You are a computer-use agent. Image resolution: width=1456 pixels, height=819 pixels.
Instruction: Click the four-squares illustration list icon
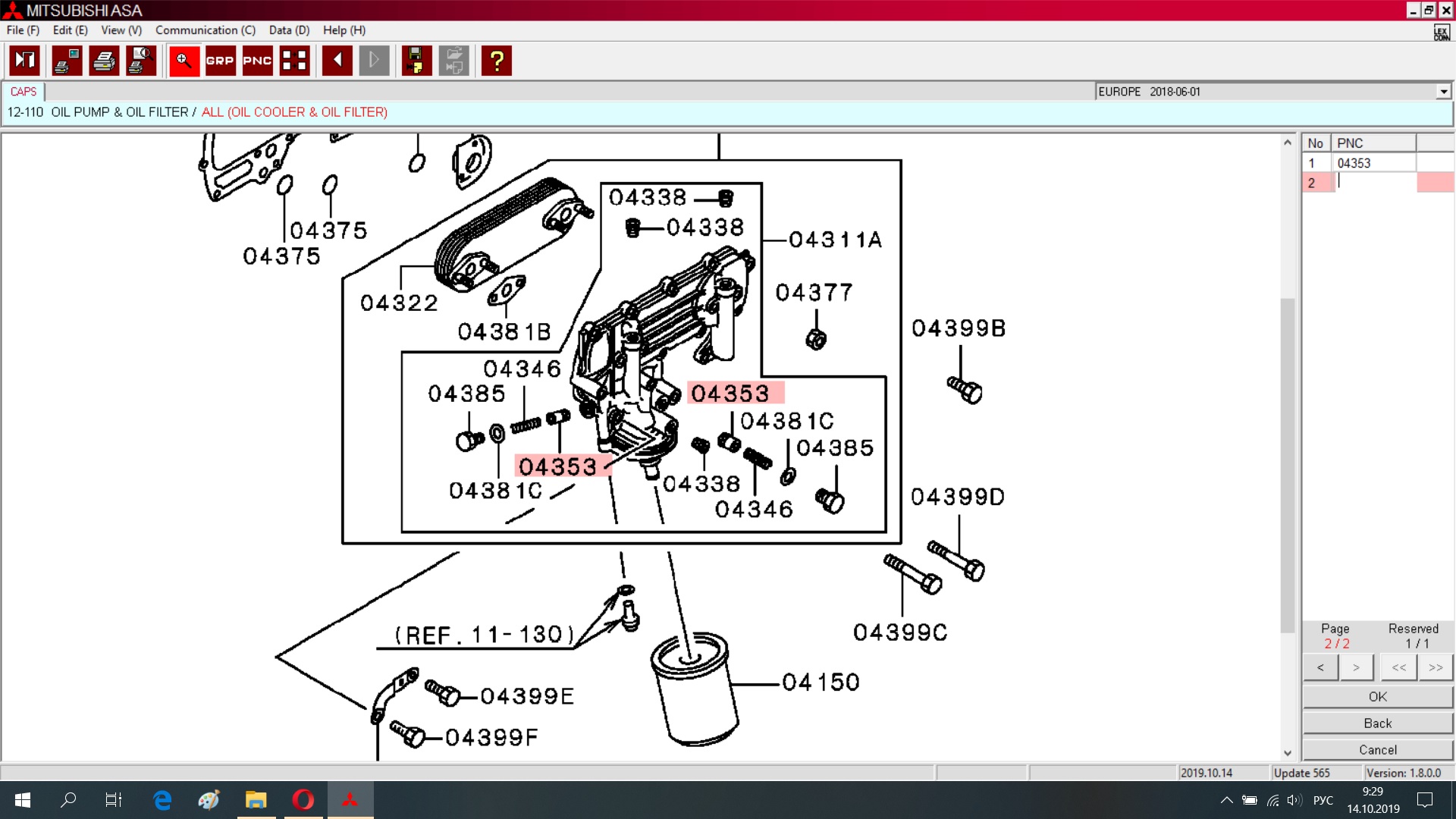coord(294,61)
